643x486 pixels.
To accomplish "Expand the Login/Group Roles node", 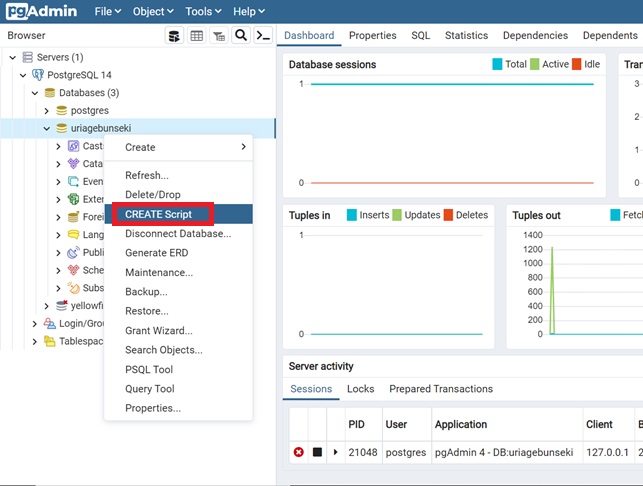I will 35,324.
